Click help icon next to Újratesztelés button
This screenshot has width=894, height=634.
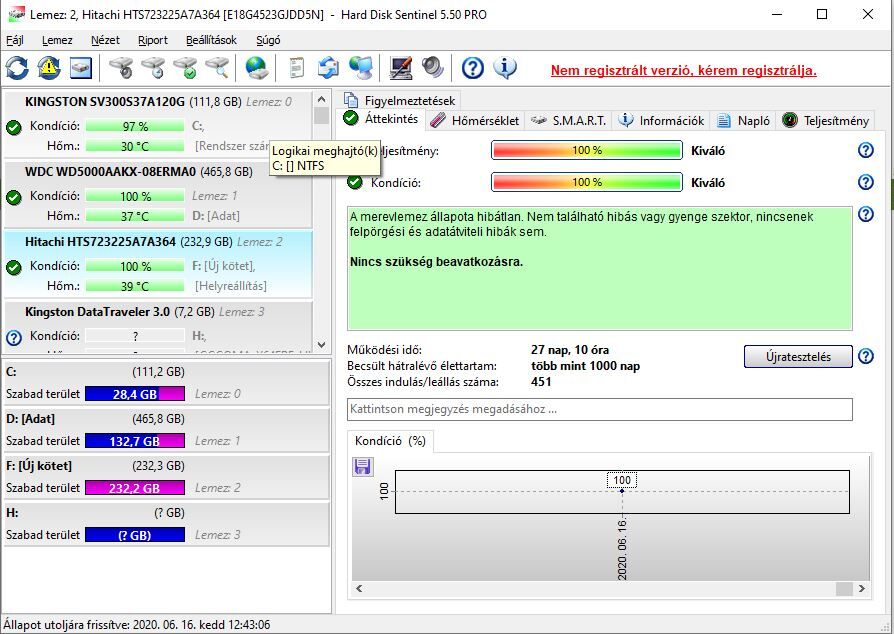pyautogui.click(x=865, y=356)
